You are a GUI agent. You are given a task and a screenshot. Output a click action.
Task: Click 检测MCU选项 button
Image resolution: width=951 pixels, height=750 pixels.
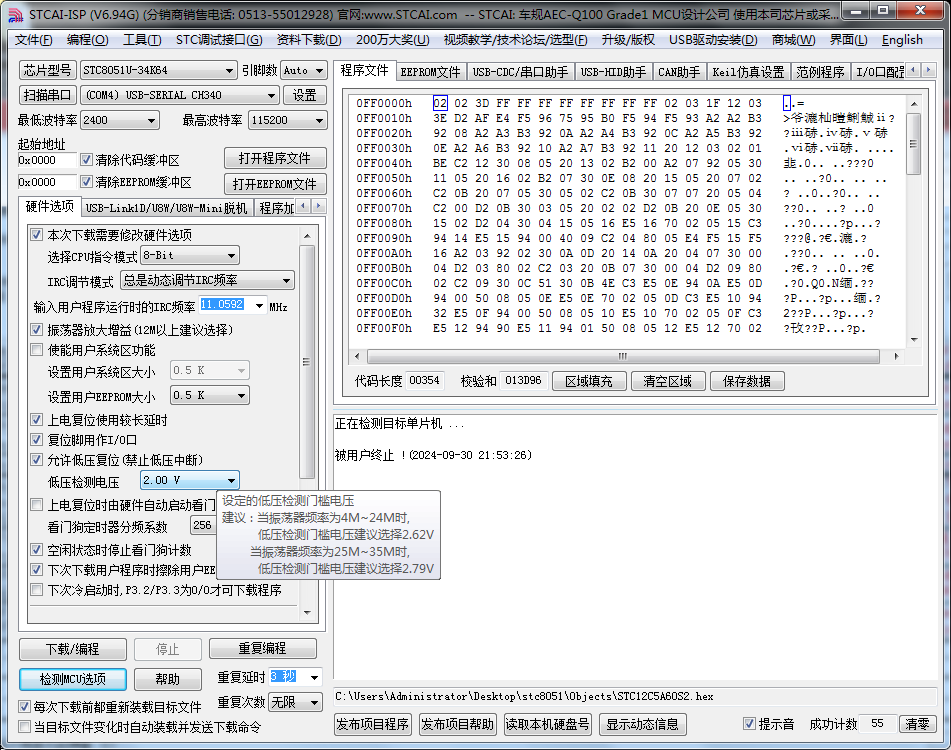(73, 679)
